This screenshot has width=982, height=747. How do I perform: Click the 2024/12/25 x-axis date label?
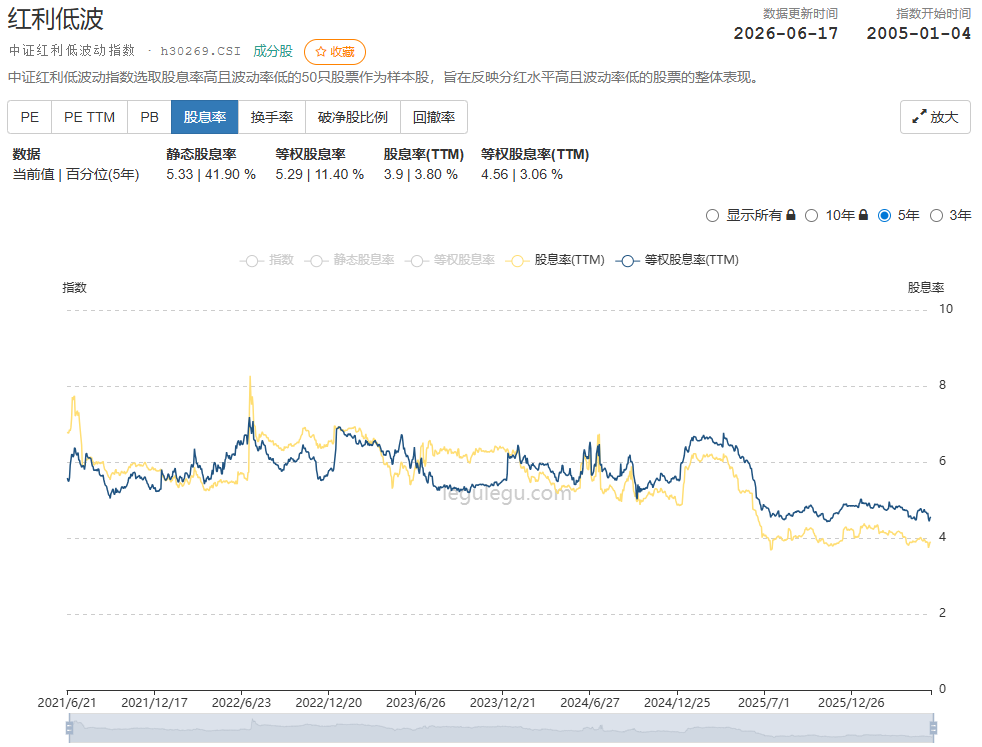coord(677,703)
